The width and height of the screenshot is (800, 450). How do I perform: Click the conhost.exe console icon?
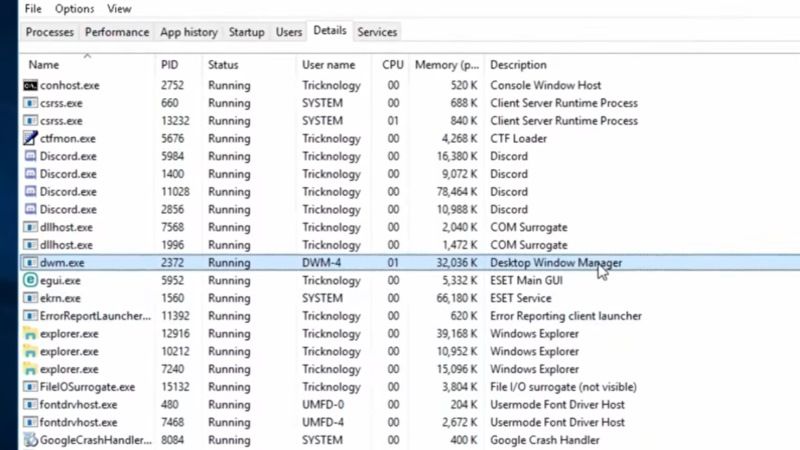click(30, 85)
